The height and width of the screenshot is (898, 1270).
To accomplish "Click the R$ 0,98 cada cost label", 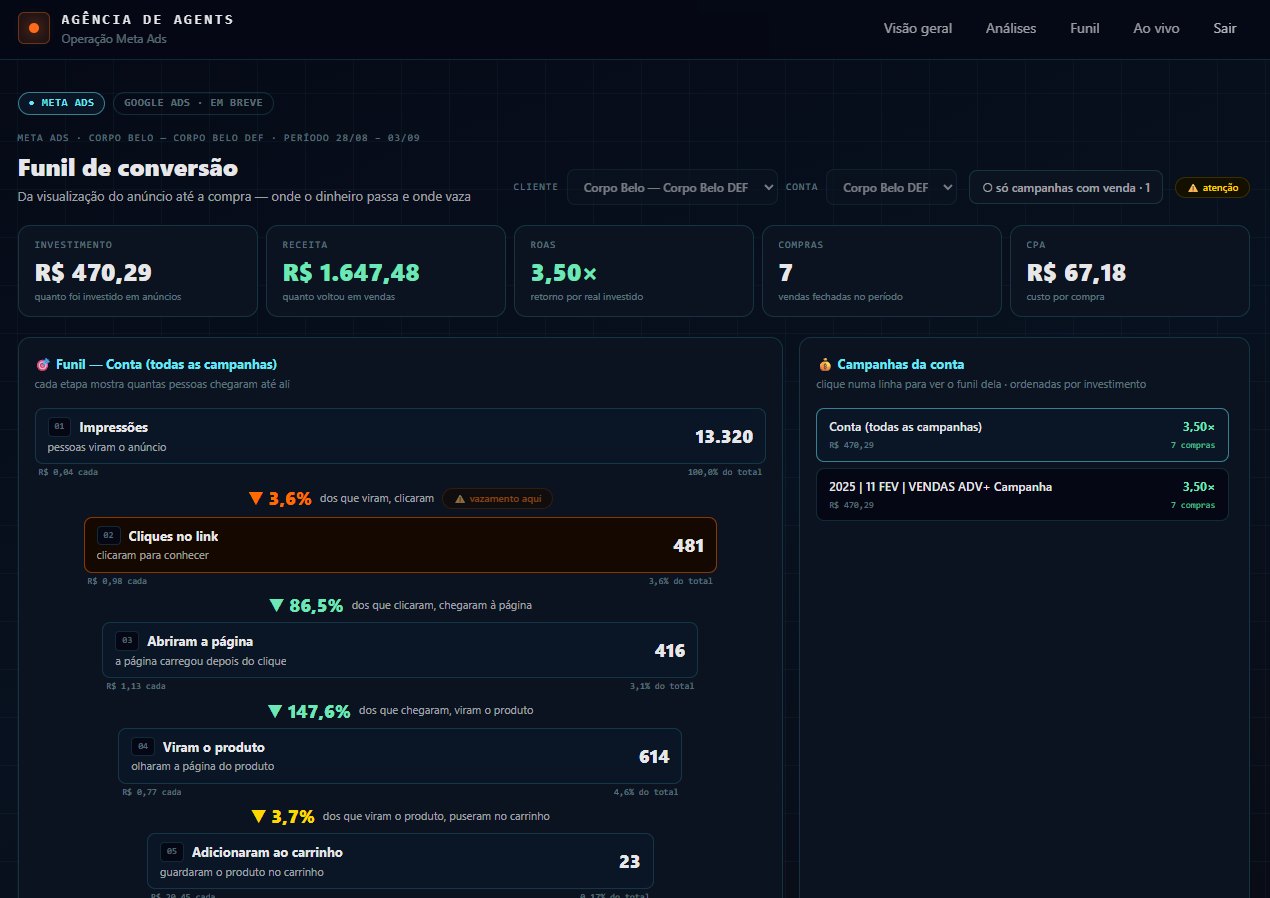I will pos(117,581).
